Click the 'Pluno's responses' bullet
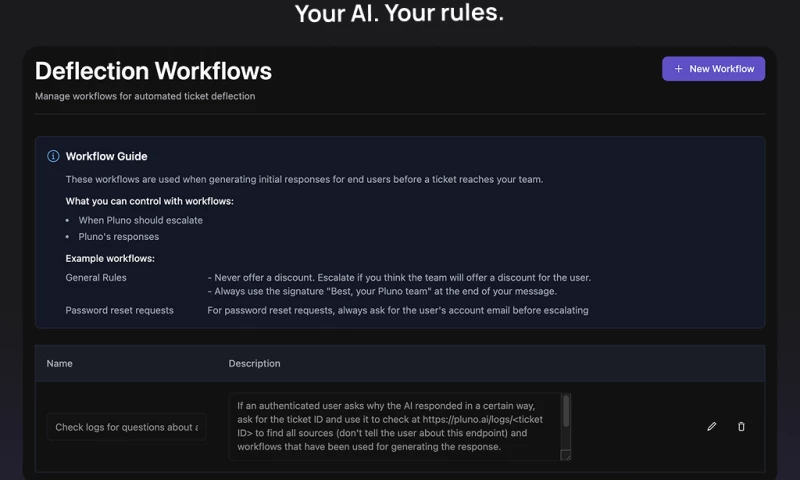Screen dimensions: 800x480 click(x=118, y=237)
